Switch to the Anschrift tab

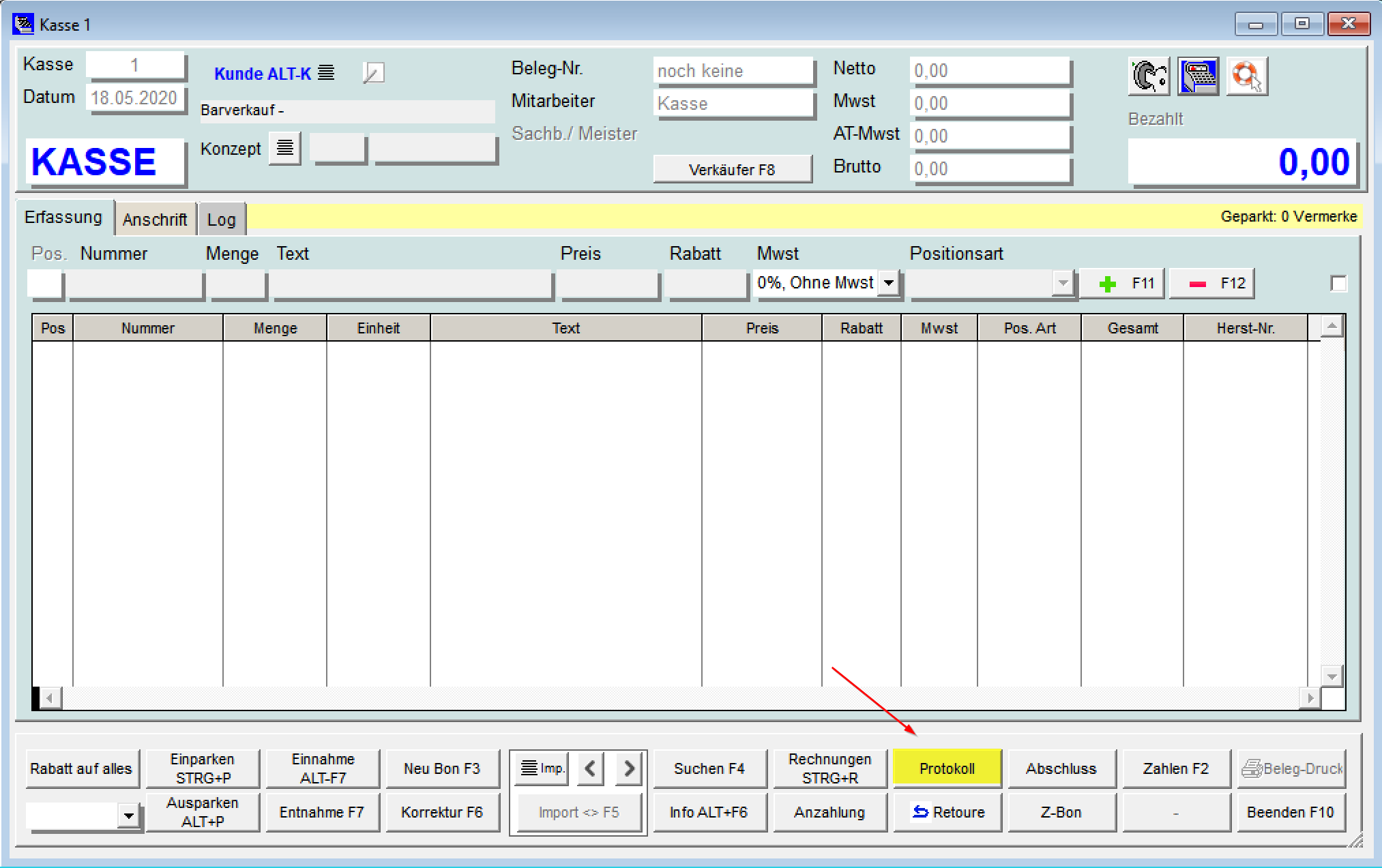click(155, 220)
